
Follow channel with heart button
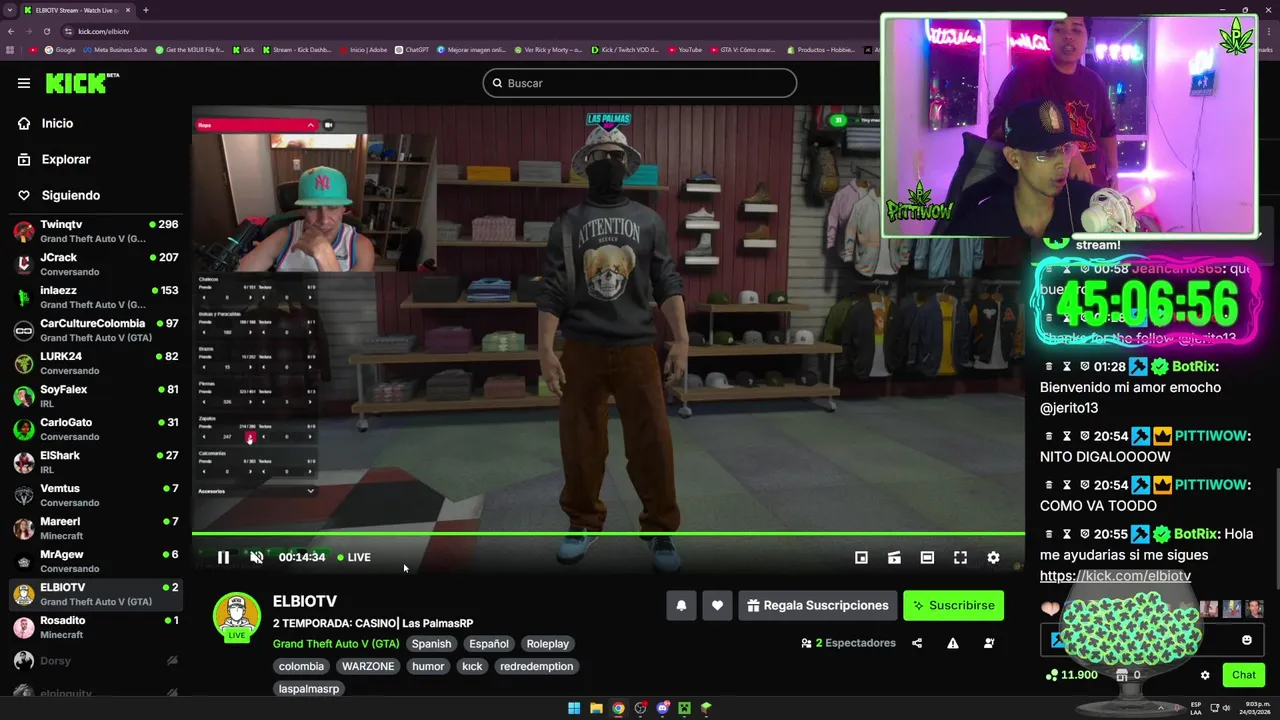pyautogui.click(x=717, y=605)
